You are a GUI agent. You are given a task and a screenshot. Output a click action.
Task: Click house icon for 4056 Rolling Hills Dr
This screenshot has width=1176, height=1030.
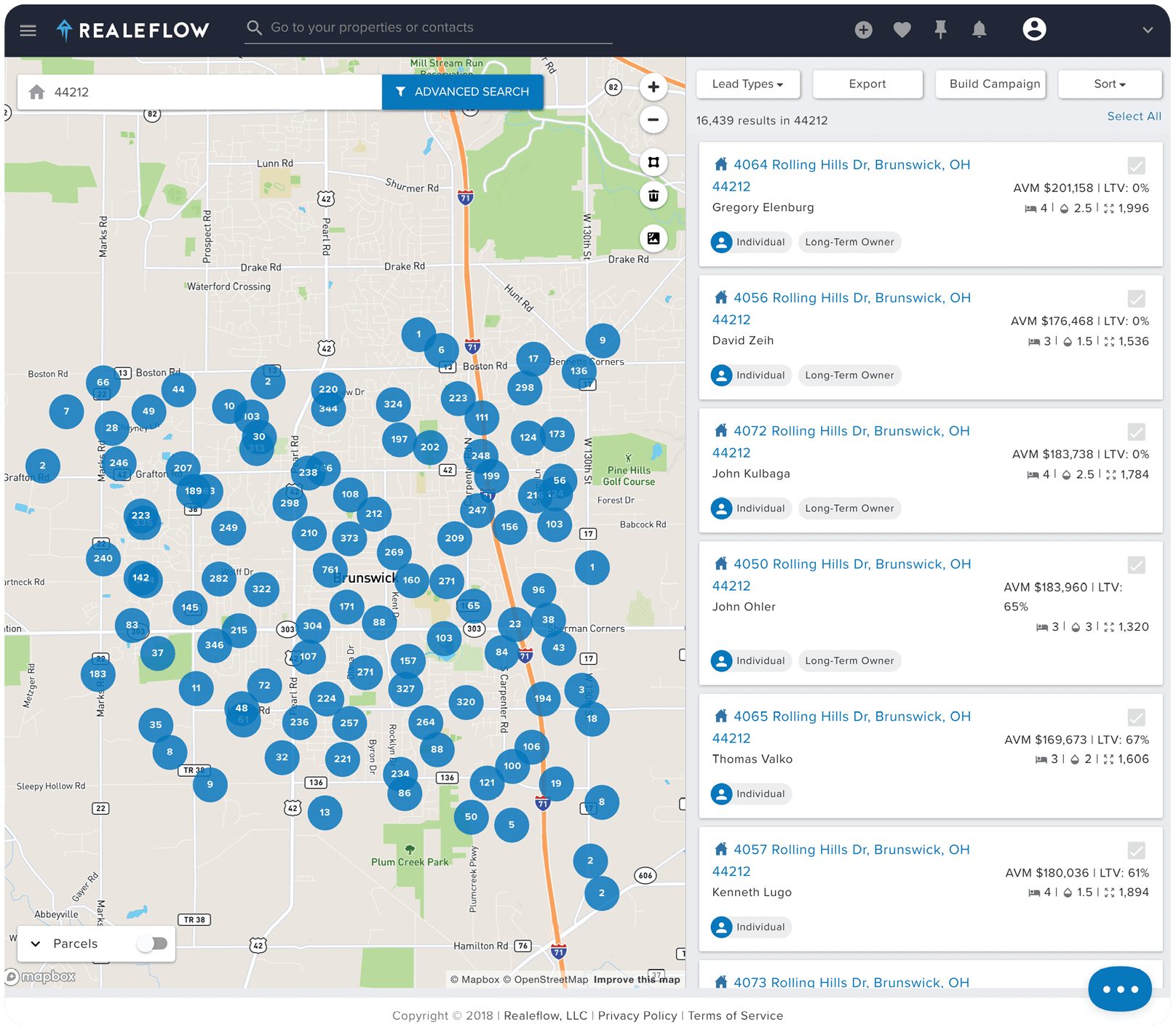[720, 298]
